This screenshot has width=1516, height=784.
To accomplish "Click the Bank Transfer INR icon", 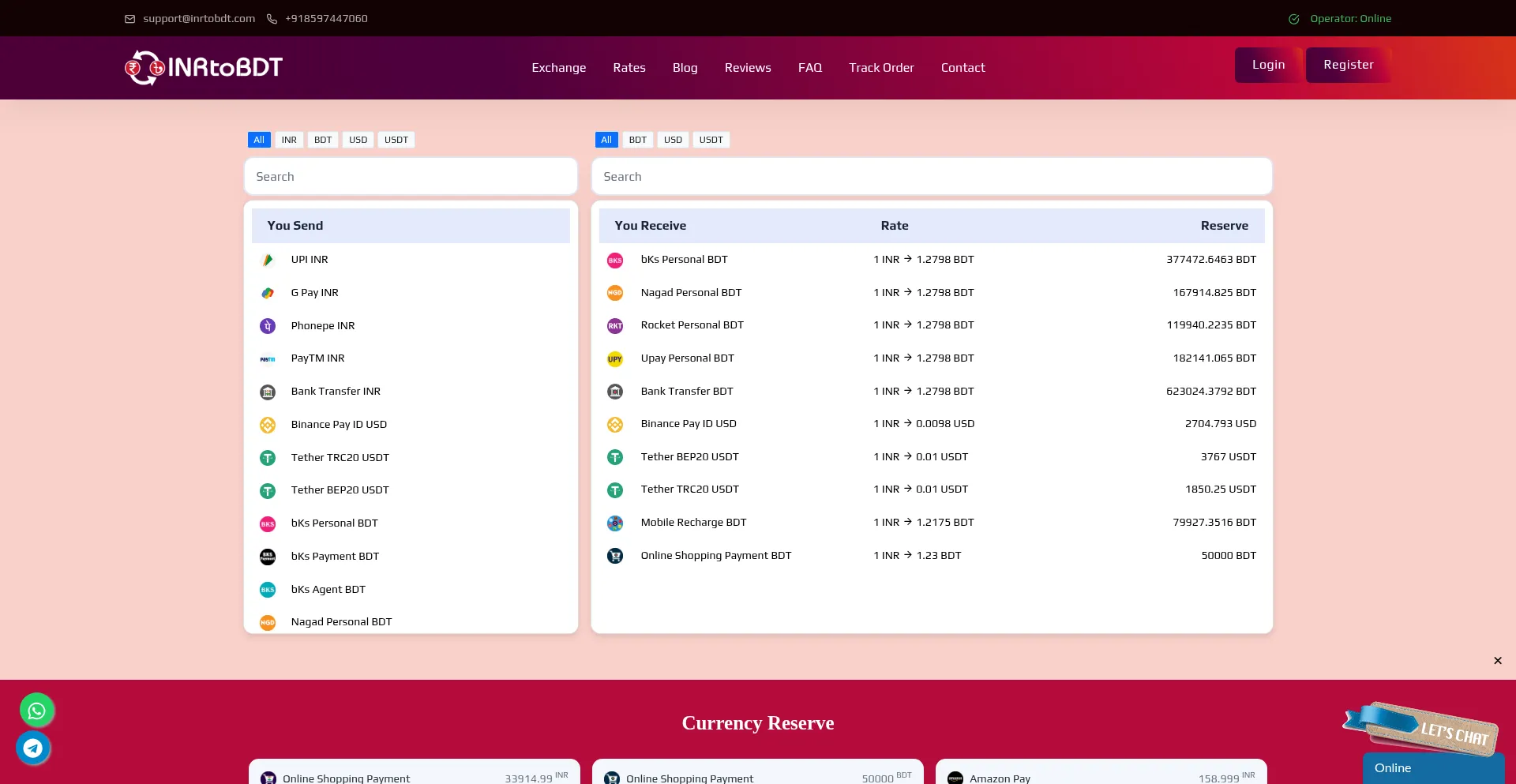I will tap(268, 392).
